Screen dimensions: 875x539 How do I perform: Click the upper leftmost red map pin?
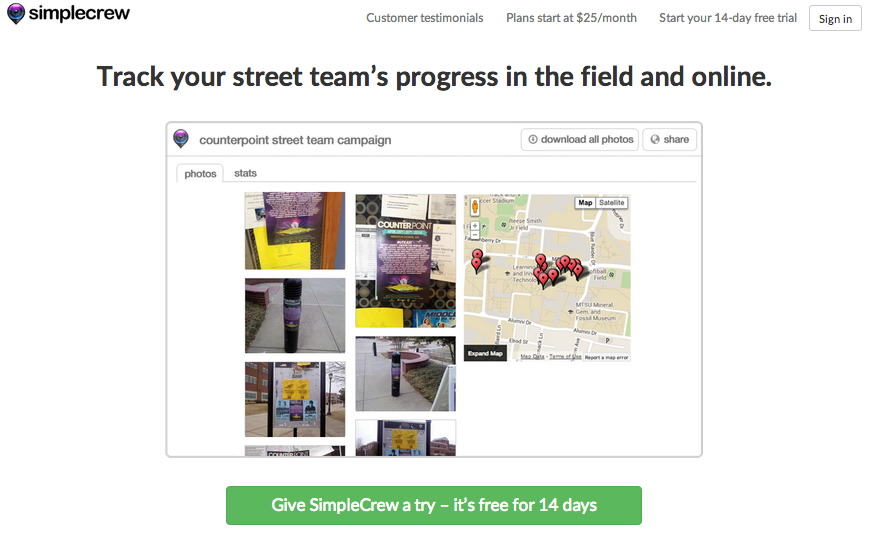pos(478,256)
